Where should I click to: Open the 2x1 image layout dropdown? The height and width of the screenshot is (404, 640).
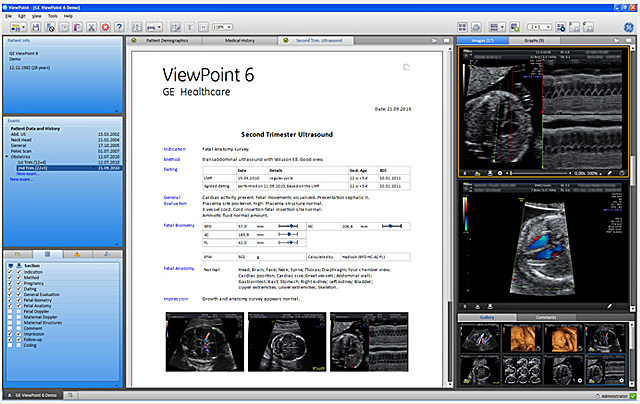pyautogui.click(x=539, y=27)
